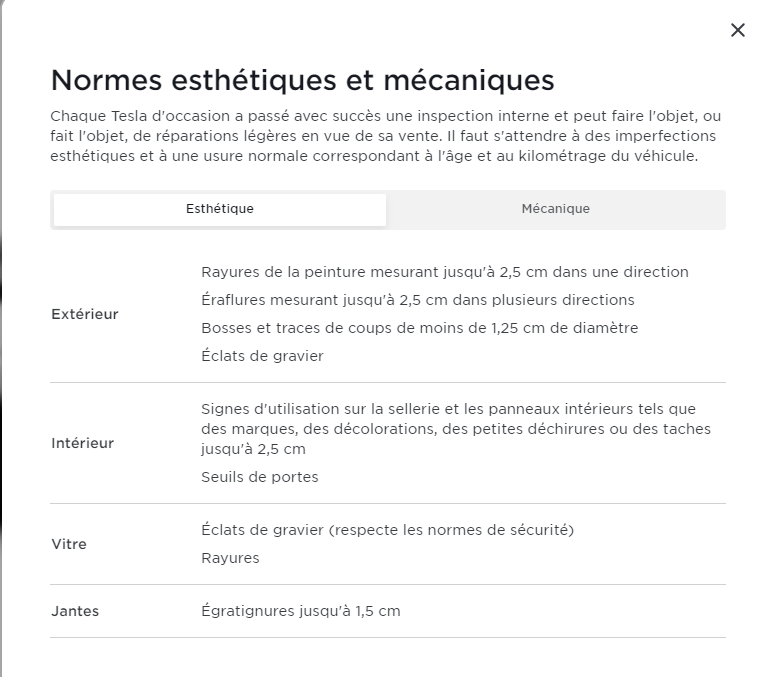Switch to the Mécanique tab

click(x=555, y=209)
